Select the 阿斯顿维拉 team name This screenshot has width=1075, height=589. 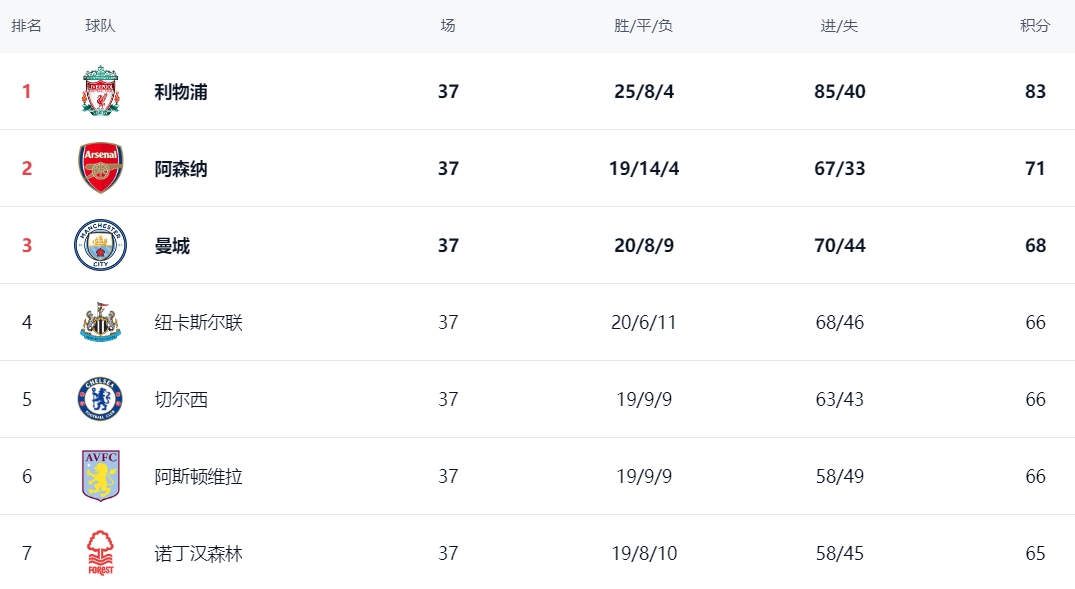(199, 477)
